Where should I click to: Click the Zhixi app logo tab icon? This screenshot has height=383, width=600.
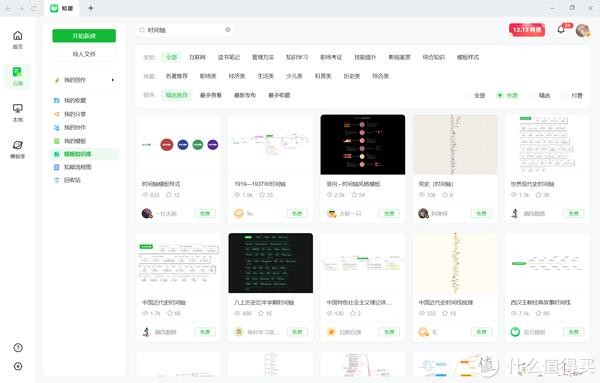click(54, 8)
